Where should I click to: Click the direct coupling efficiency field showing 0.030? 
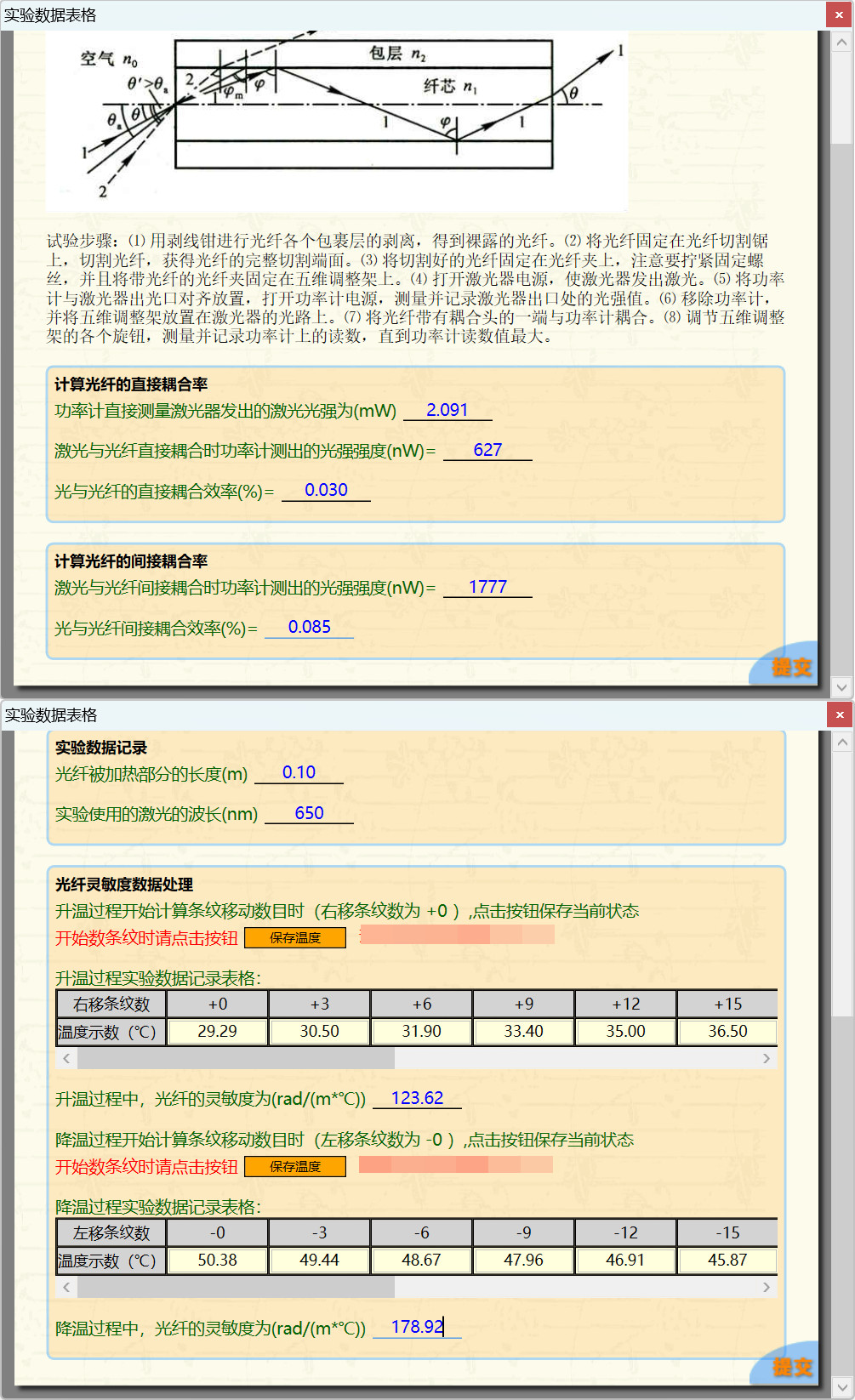[326, 490]
